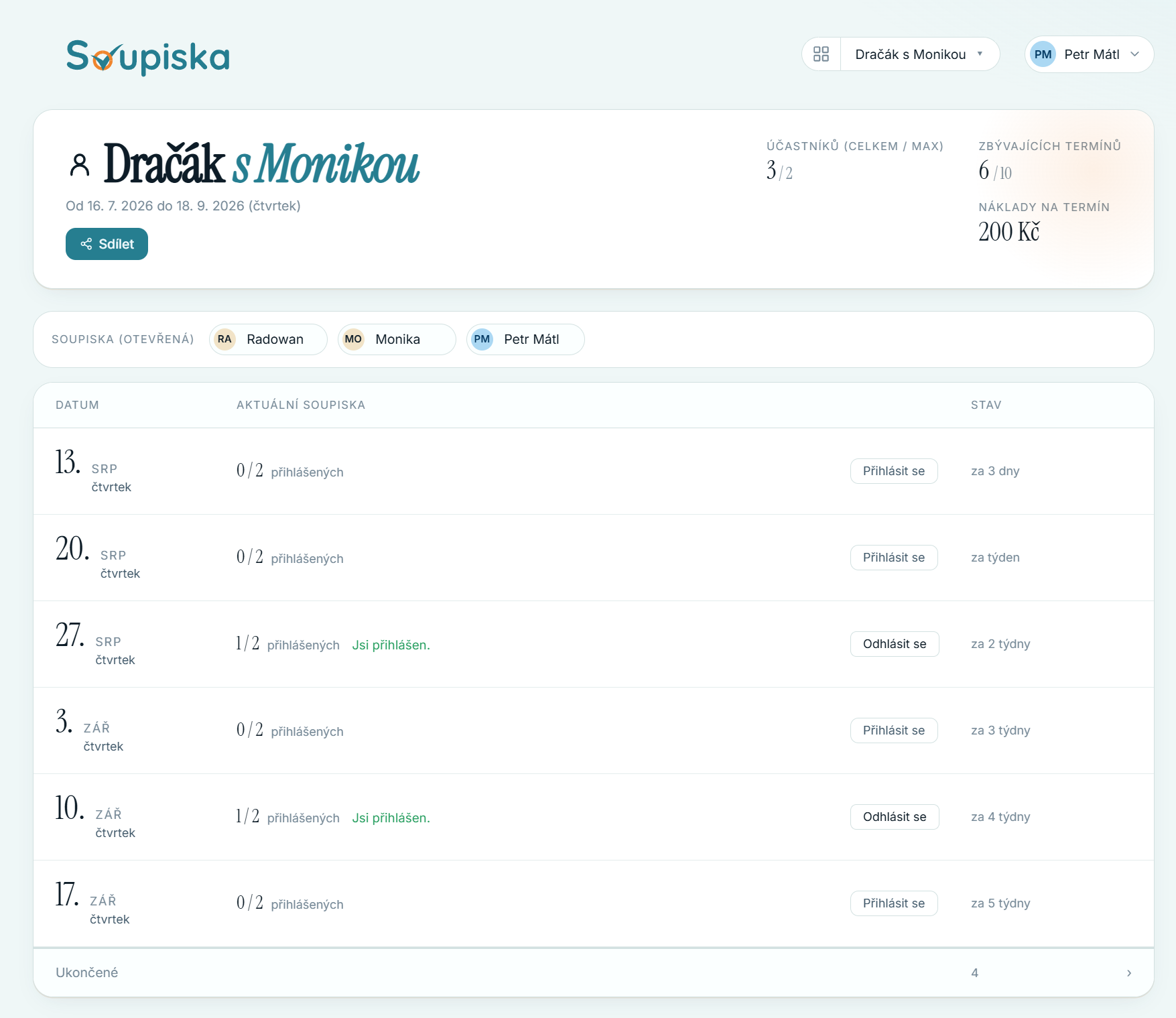1176x1018 pixels.
Task: Select the Monika roster chip
Action: [x=397, y=339]
